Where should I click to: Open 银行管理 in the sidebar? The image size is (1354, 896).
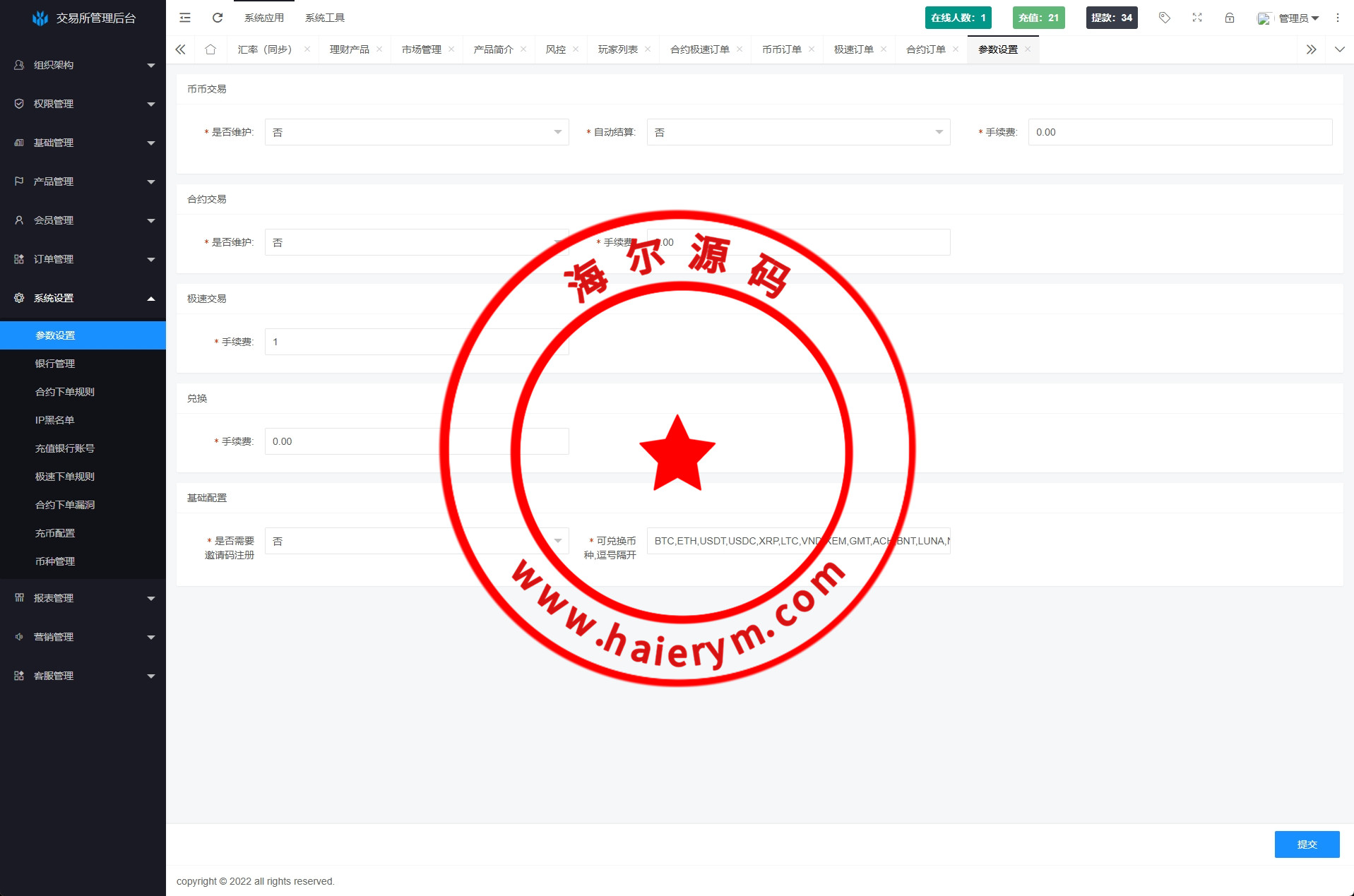click(x=55, y=364)
